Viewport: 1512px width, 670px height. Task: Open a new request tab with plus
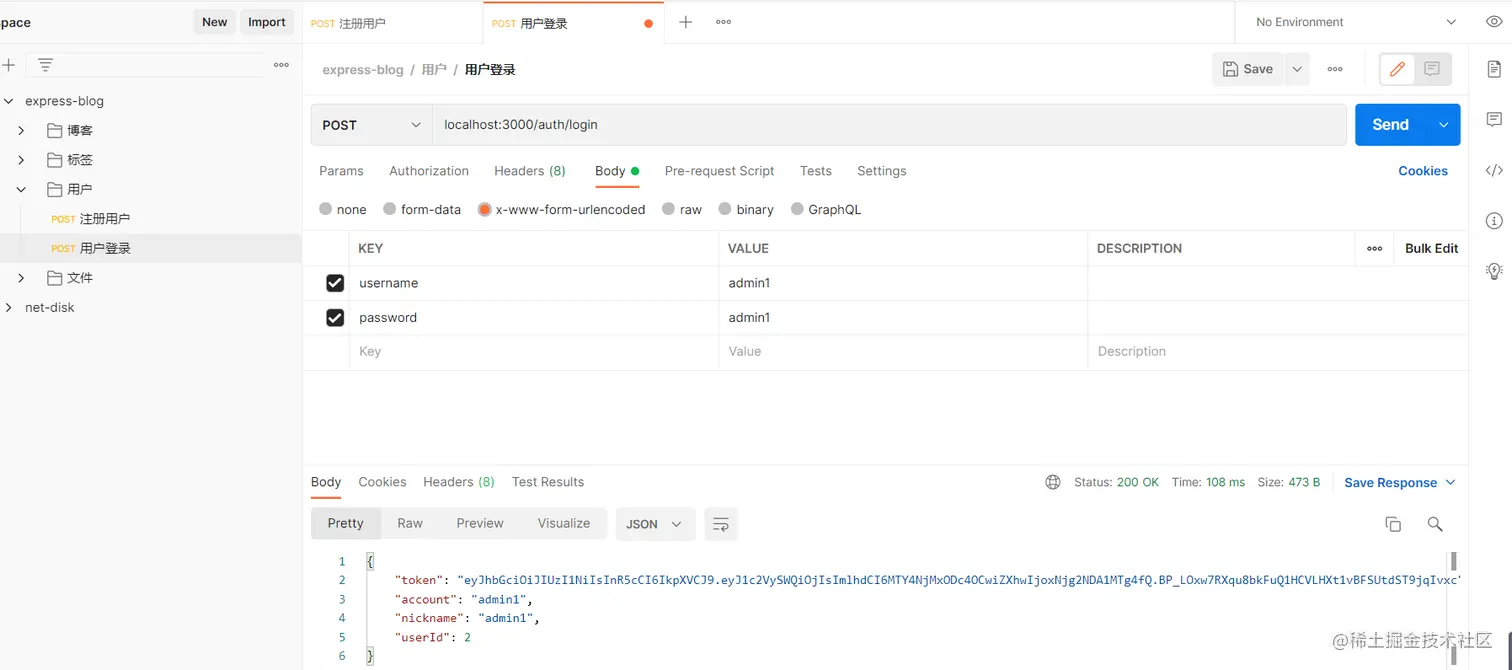[685, 22]
